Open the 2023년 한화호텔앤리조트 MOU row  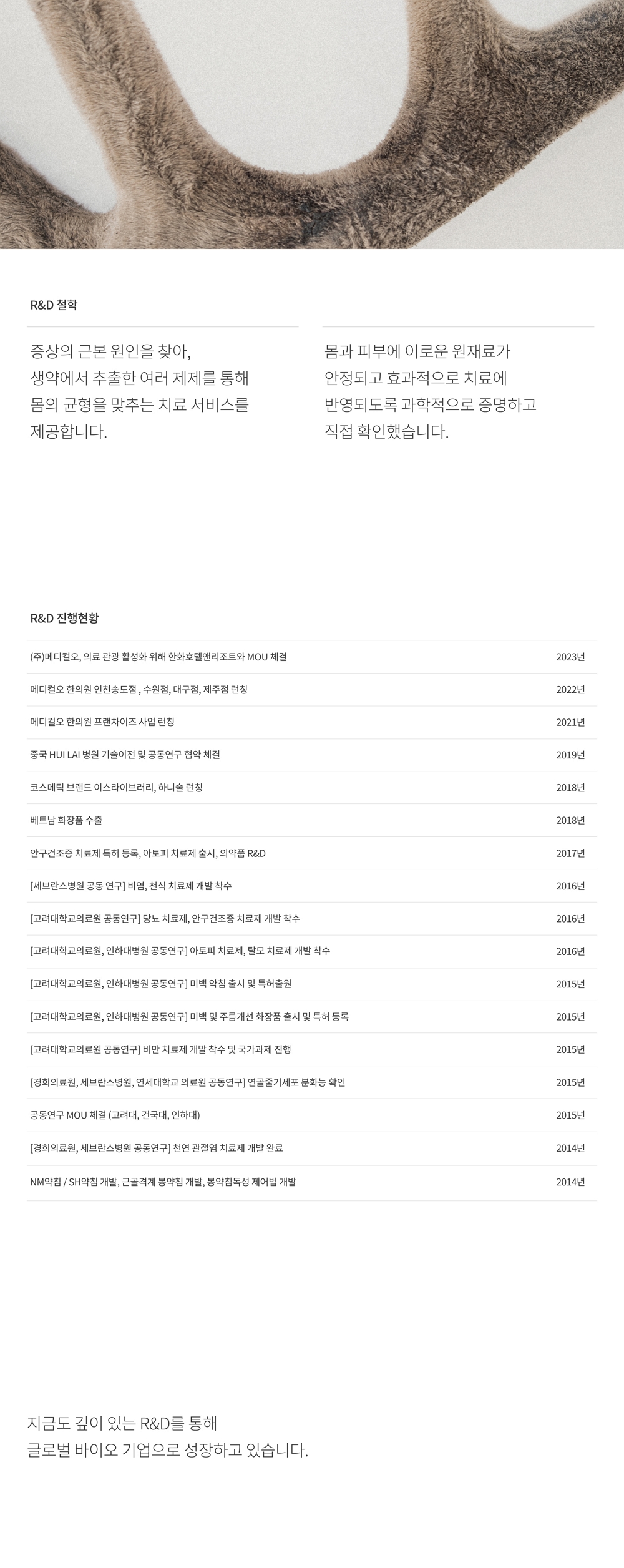pos(312,657)
